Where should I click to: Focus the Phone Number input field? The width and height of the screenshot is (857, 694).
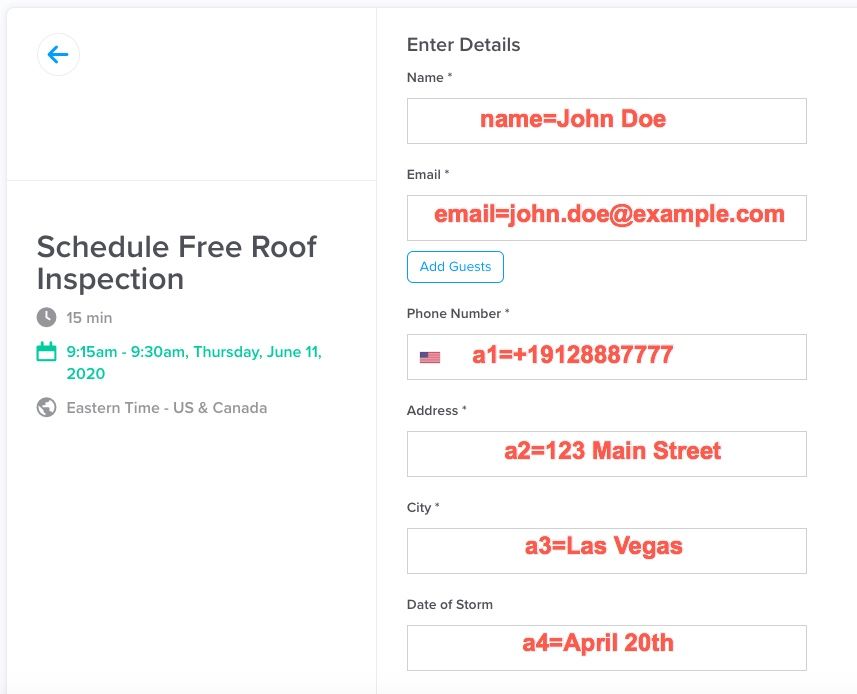607,357
